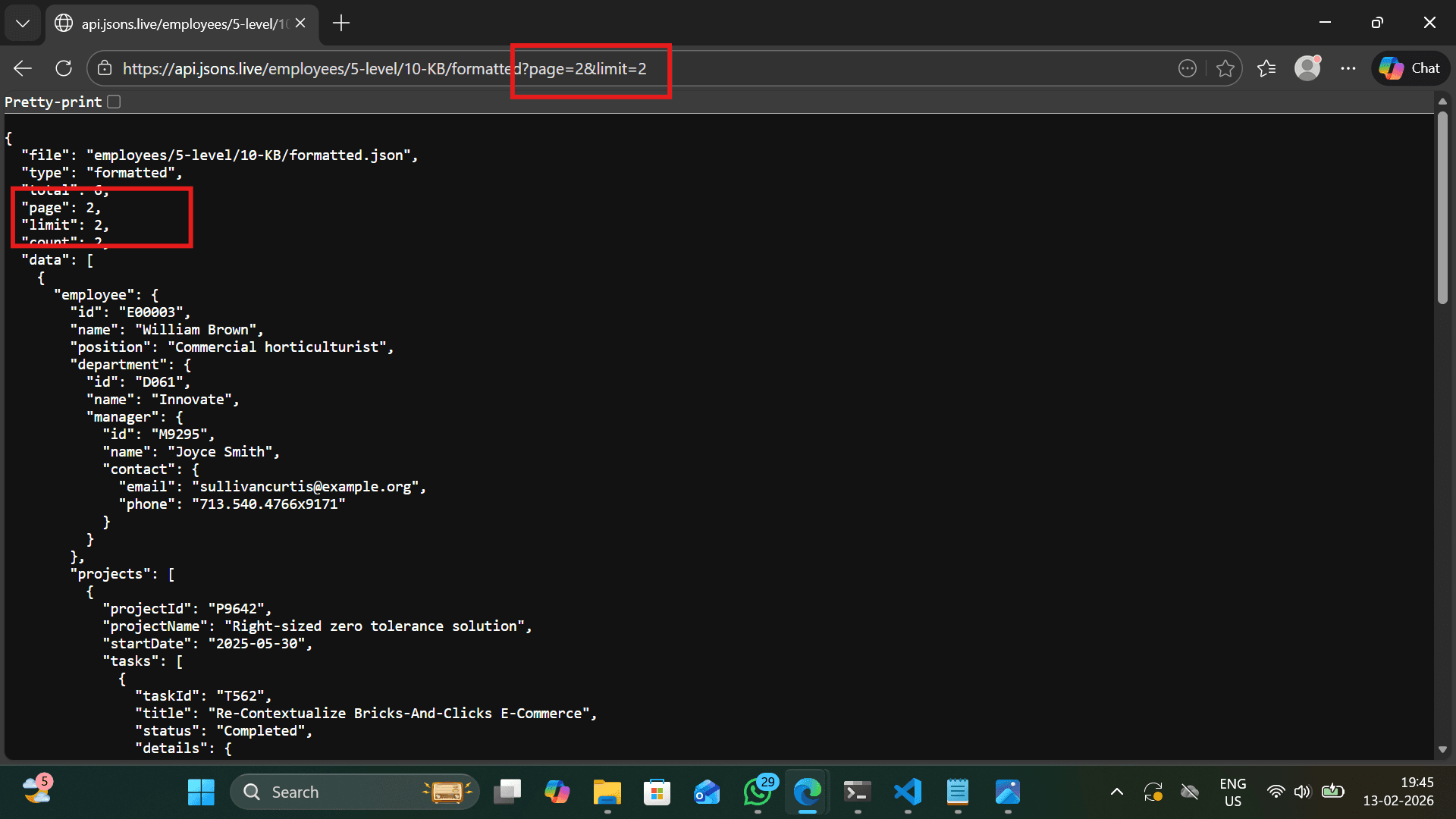Open the tab actions dropdown arrow
1456x819 pixels.
pyautogui.click(x=23, y=24)
